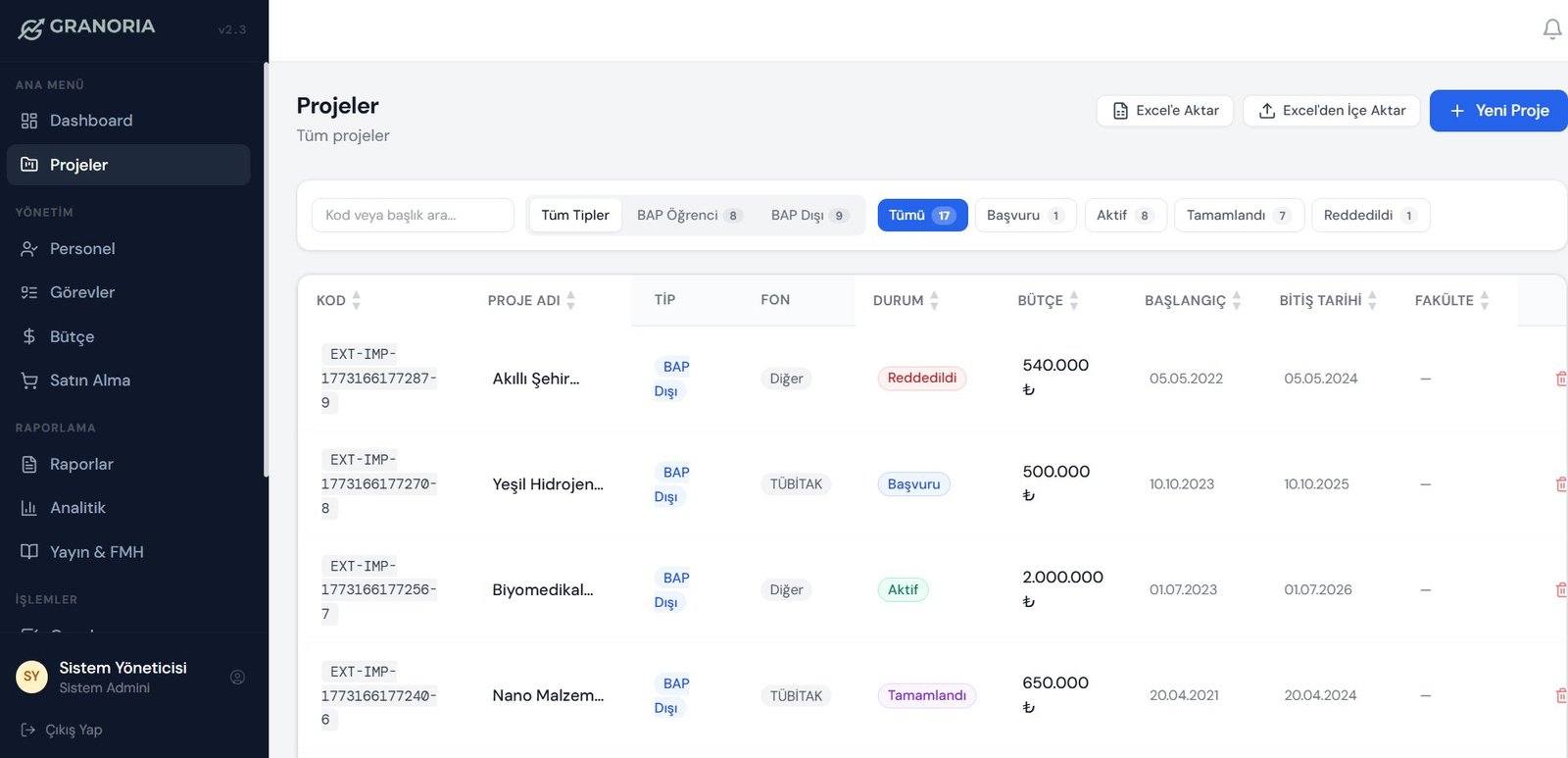
Task: Open the Analitik chart page
Action: click(77, 508)
